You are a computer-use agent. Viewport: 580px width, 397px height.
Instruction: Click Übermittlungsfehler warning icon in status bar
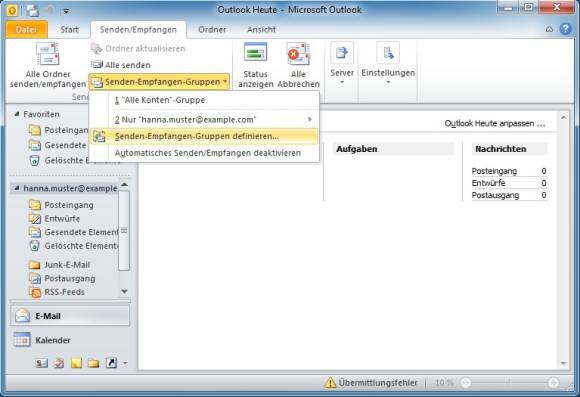coord(330,383)
